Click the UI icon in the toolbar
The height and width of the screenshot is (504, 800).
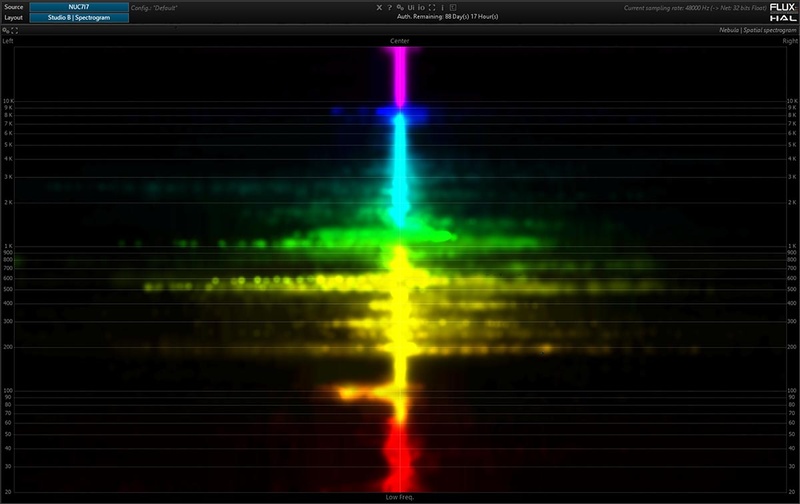coord(411,8)
